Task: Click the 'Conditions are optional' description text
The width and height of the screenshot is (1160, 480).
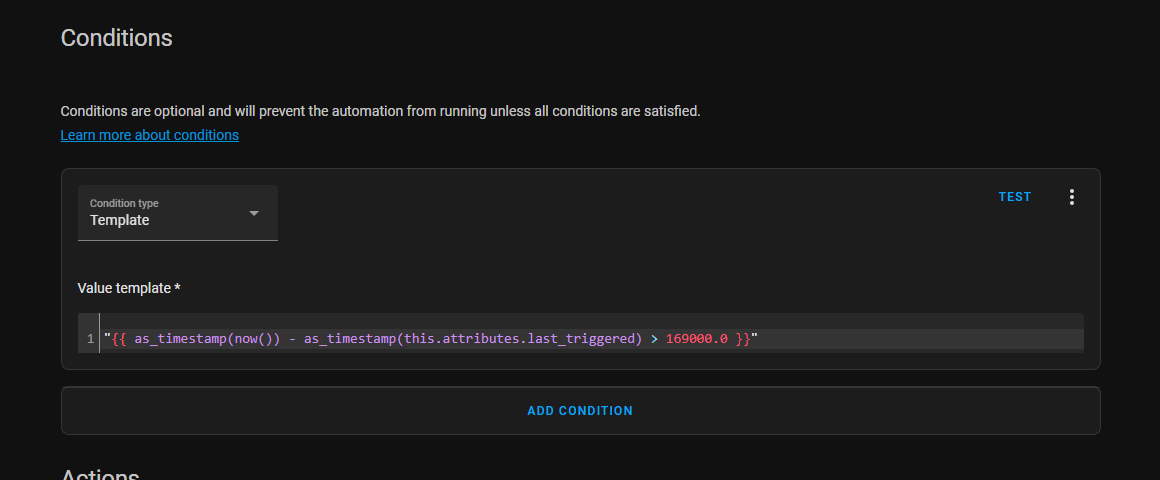Action: coord(380,112)
